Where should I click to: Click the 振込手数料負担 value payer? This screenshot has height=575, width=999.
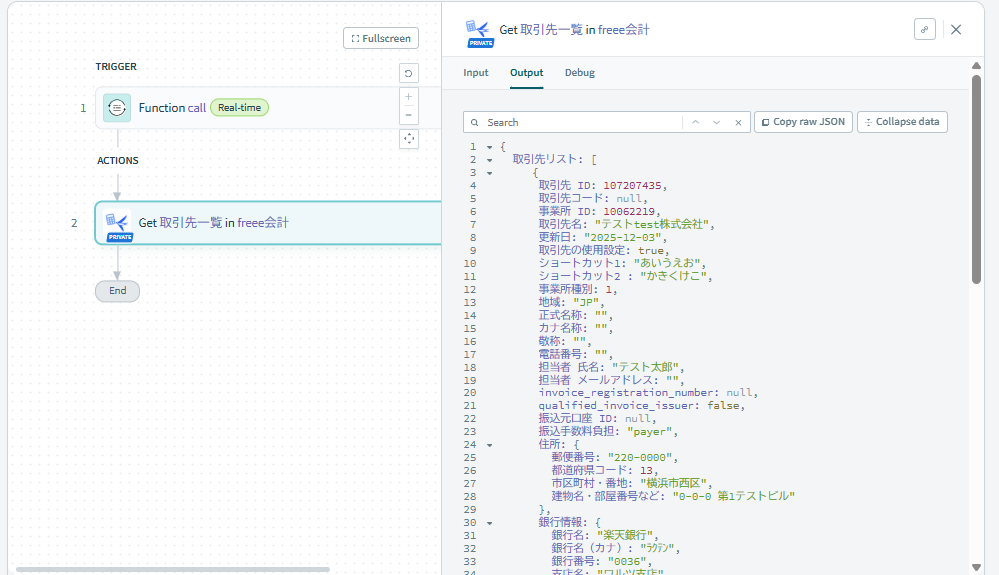pyautogui.click(x=650, y=432)
